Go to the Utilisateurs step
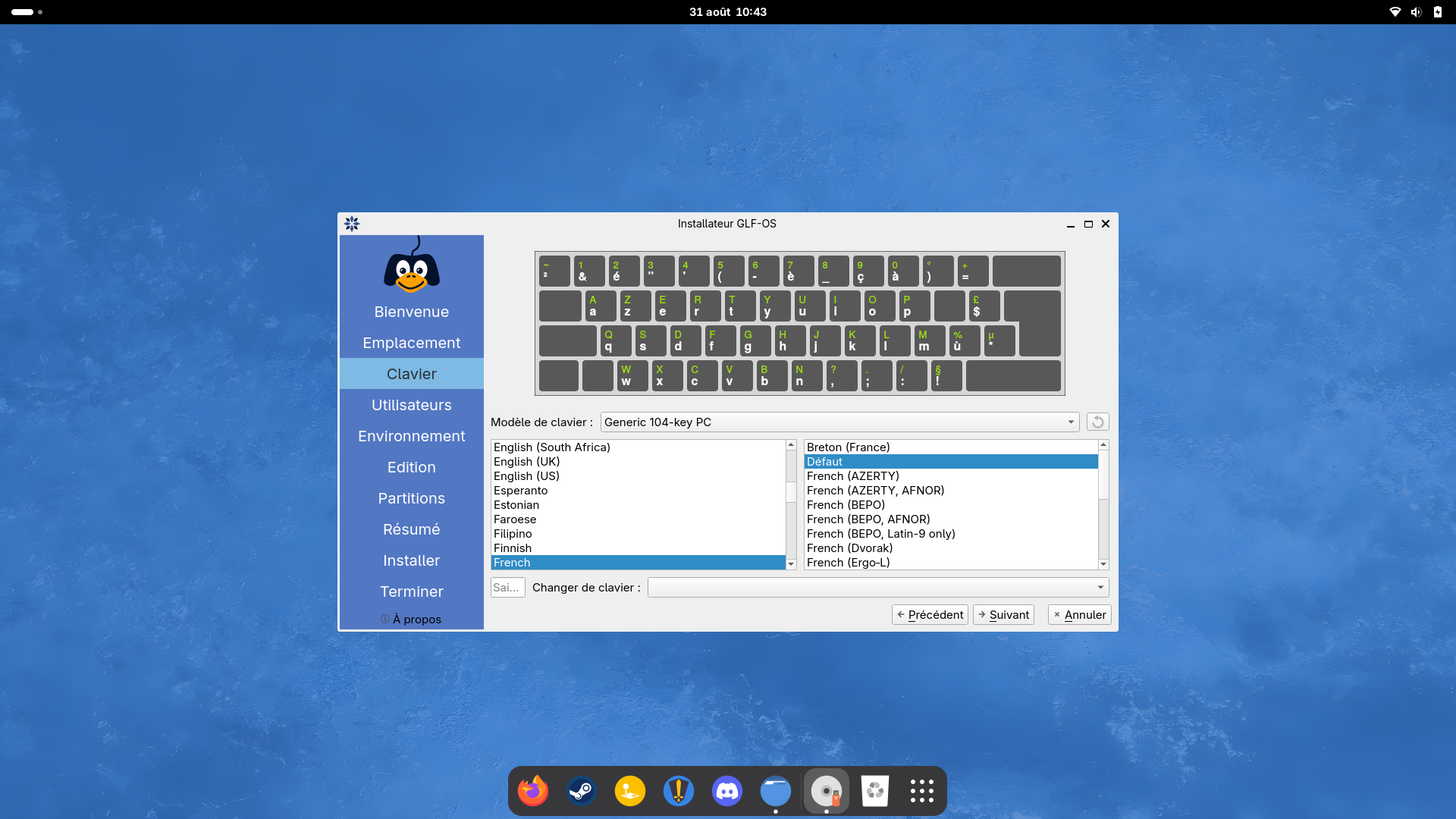 tap(412, 405)
